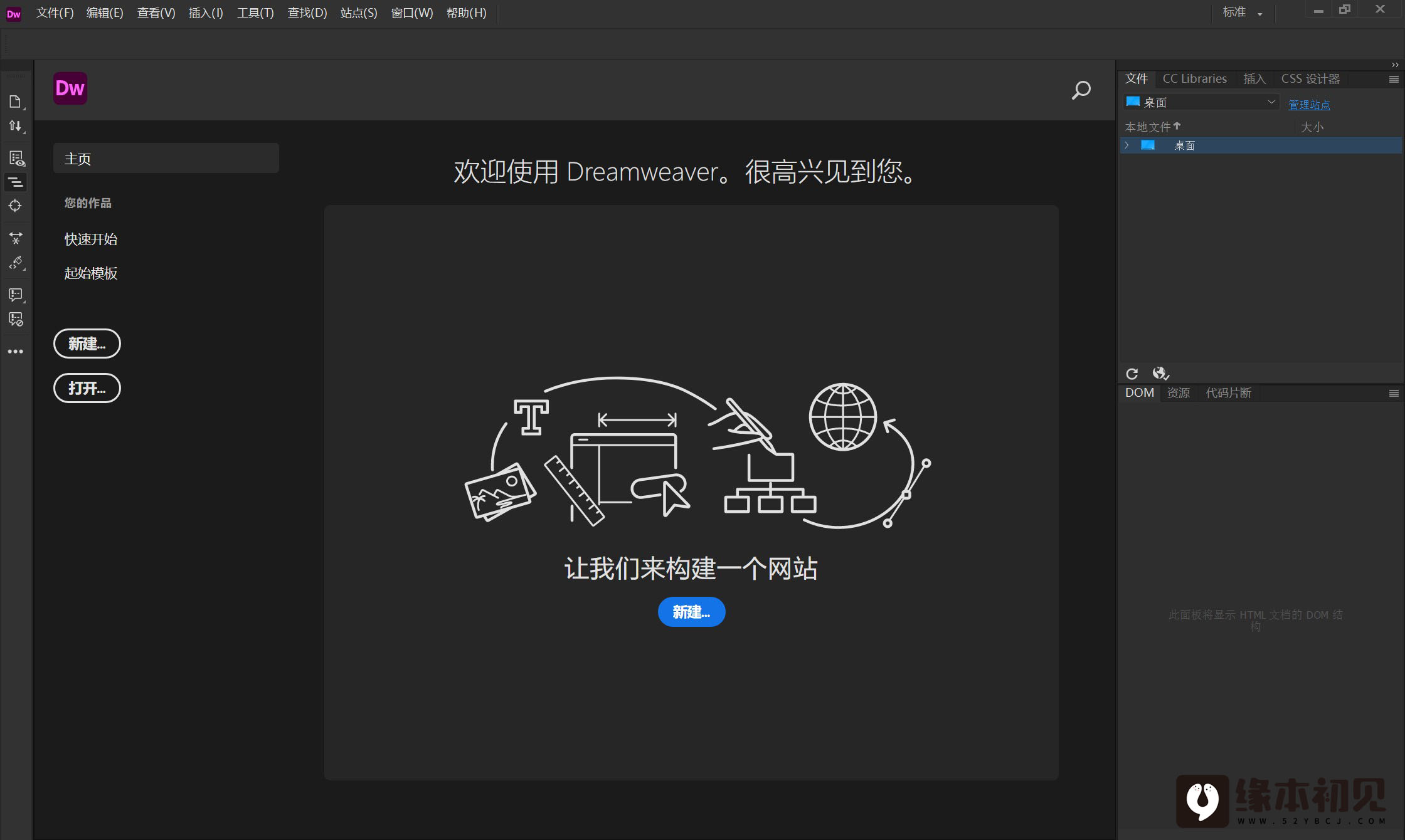Click the 打开... button
Viewport: 1405px width, 840px height.
pos(87,388)
